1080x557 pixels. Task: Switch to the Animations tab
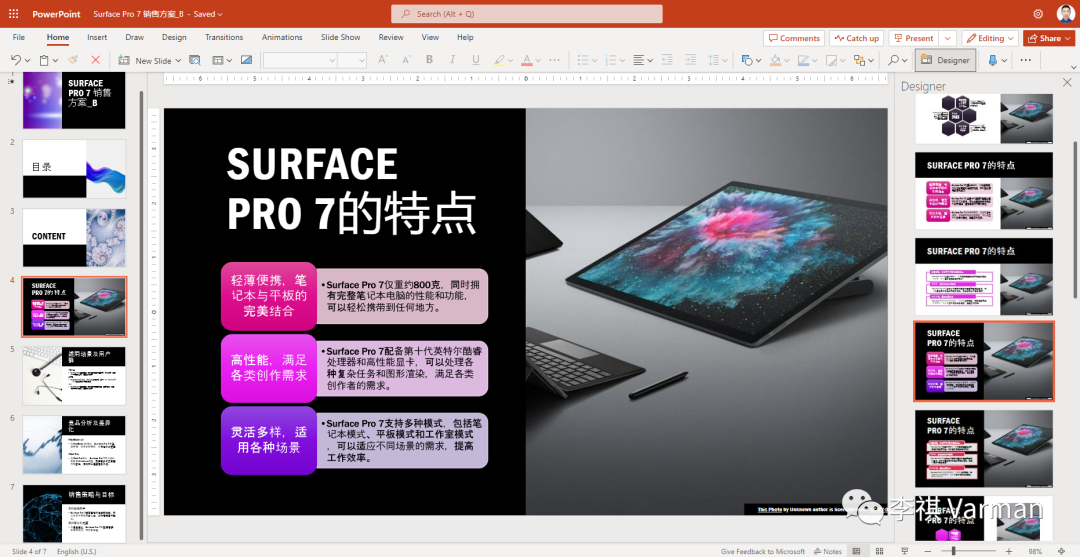282,37
